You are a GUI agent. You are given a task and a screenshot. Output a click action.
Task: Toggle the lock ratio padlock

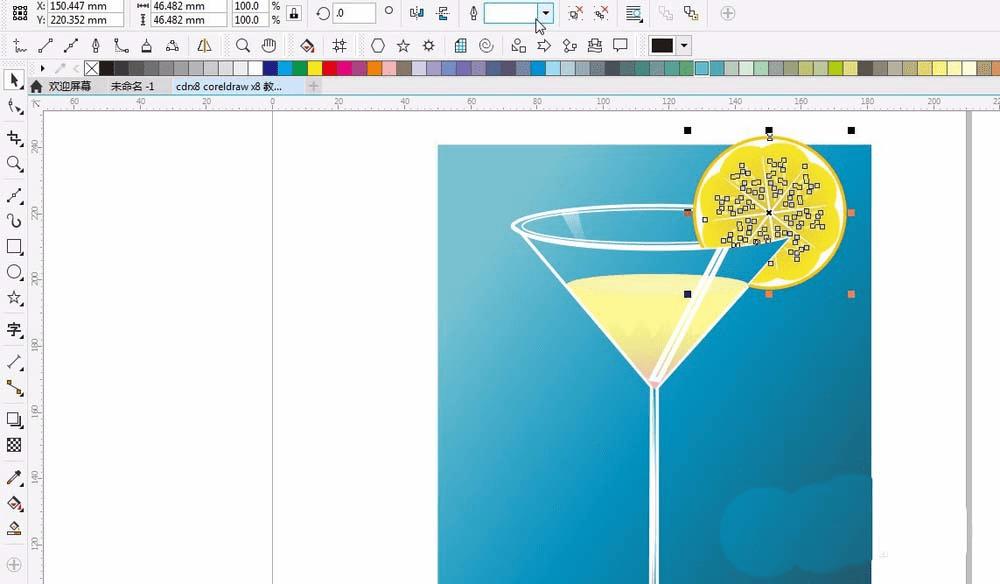click(x=293, y=13)
